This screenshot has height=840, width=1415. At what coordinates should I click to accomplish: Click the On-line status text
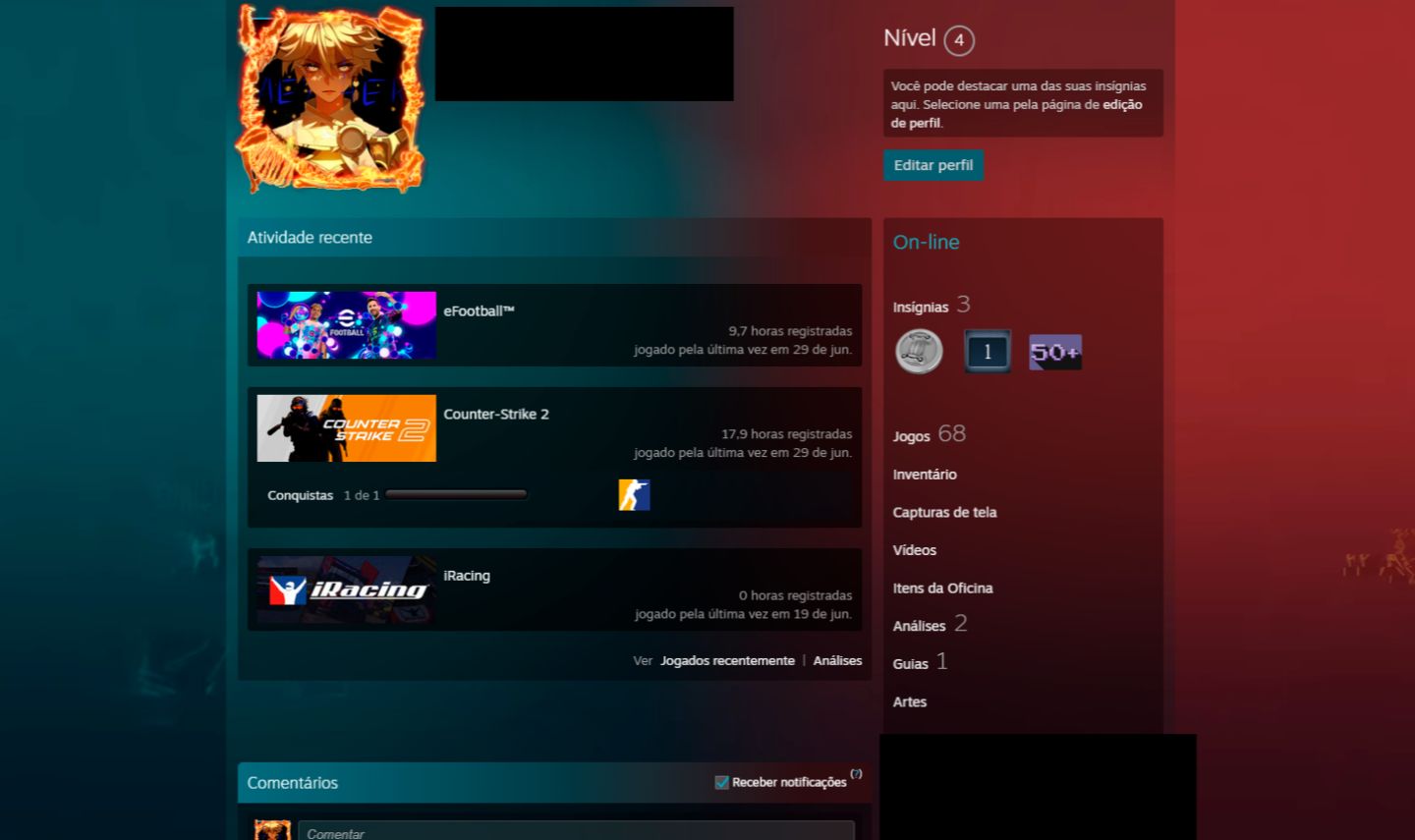point(927,242)
